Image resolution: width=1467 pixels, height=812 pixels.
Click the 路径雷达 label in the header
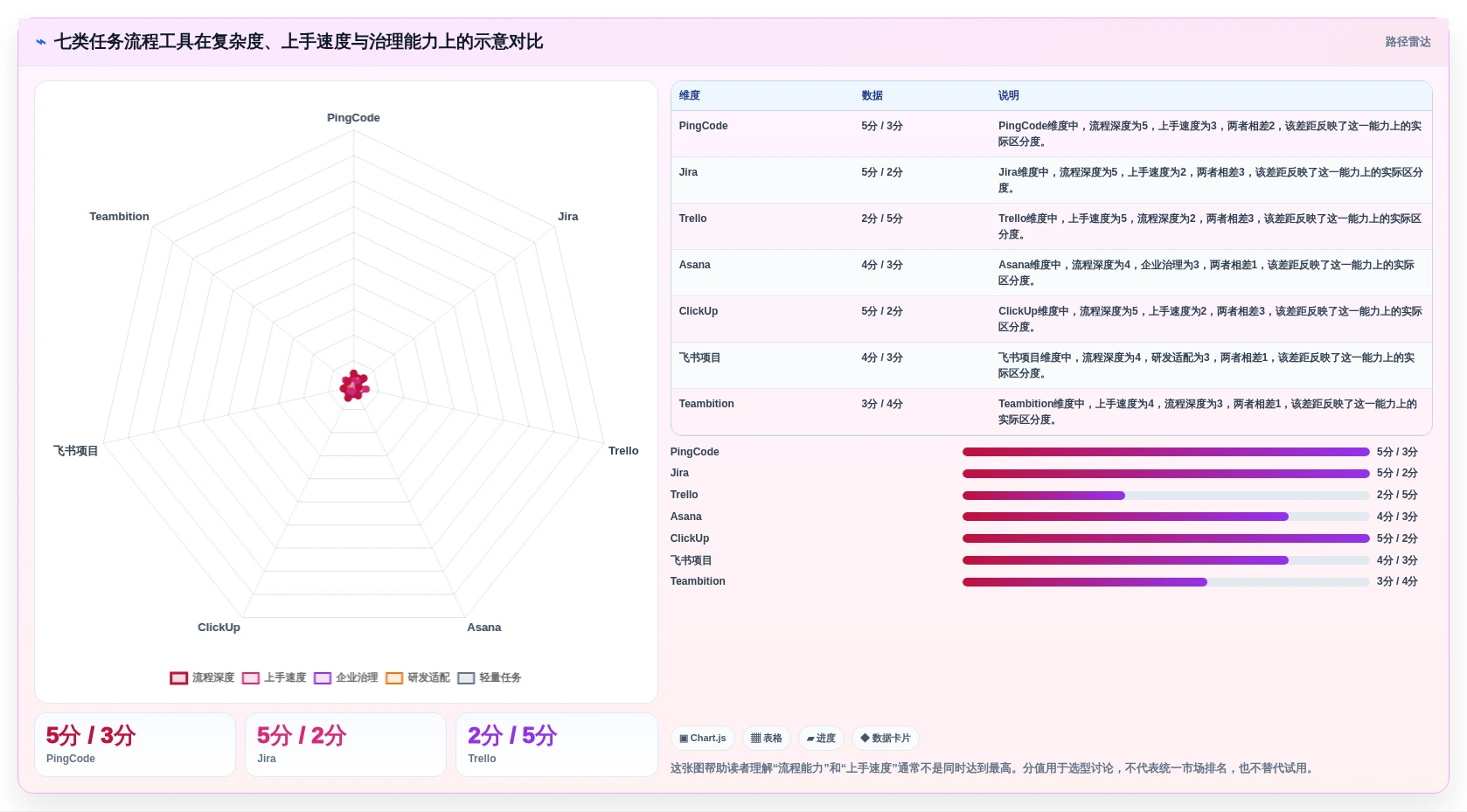pos(1408,42)
